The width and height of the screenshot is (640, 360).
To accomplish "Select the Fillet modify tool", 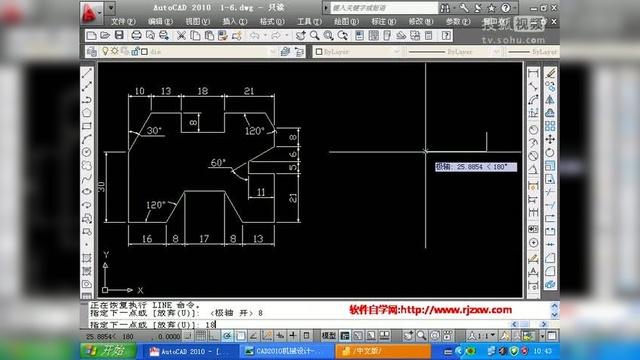I will tap(550, 271).
